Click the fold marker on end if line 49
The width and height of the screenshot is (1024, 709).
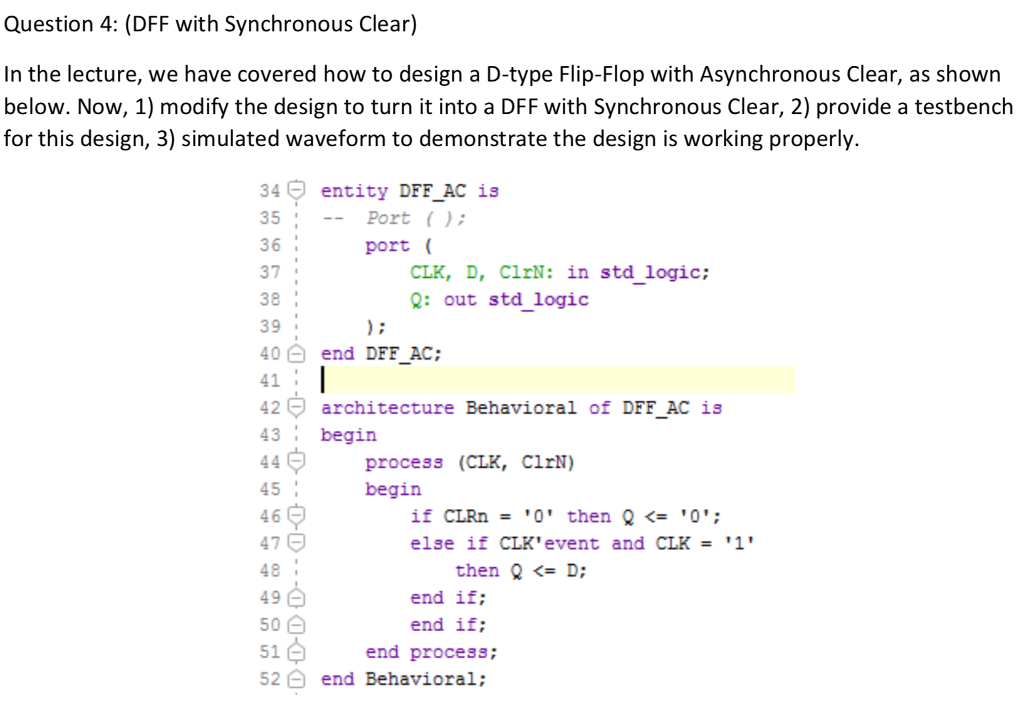pyautogui.click(x=298, y=597)
